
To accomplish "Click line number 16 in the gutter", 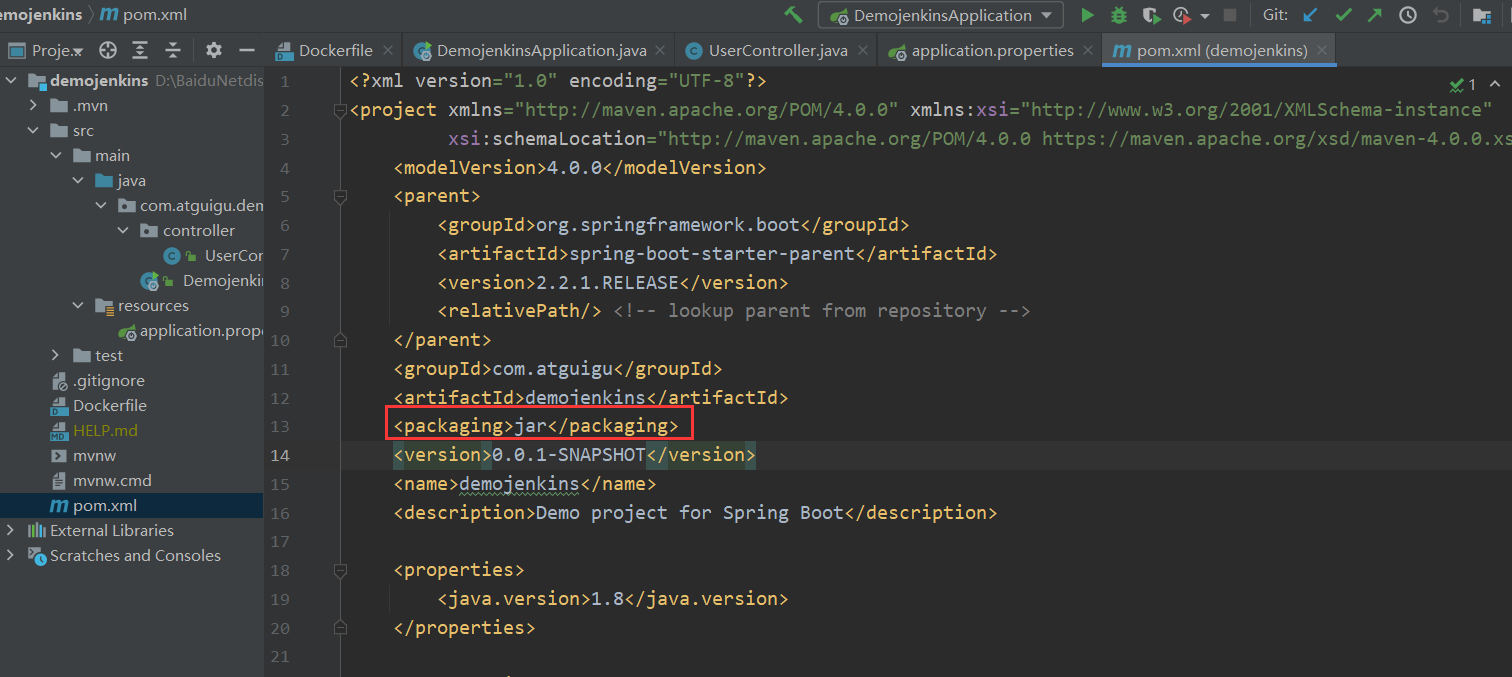I will (x=280, y=513).
